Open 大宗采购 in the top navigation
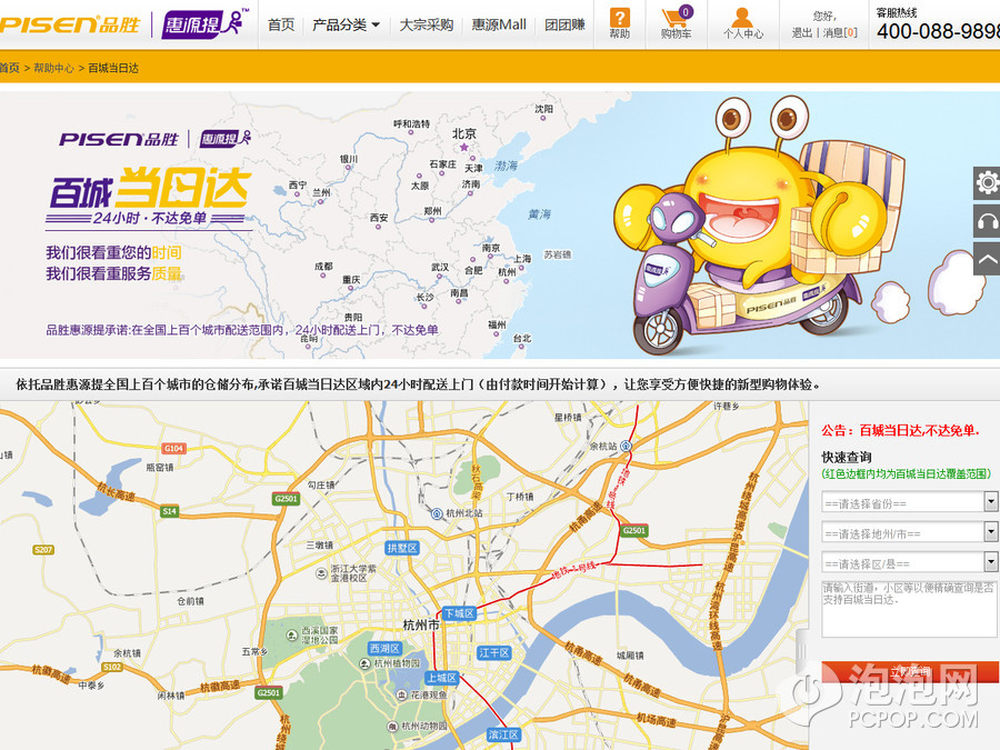The image size is (1000, 750). tap(426, 25)
